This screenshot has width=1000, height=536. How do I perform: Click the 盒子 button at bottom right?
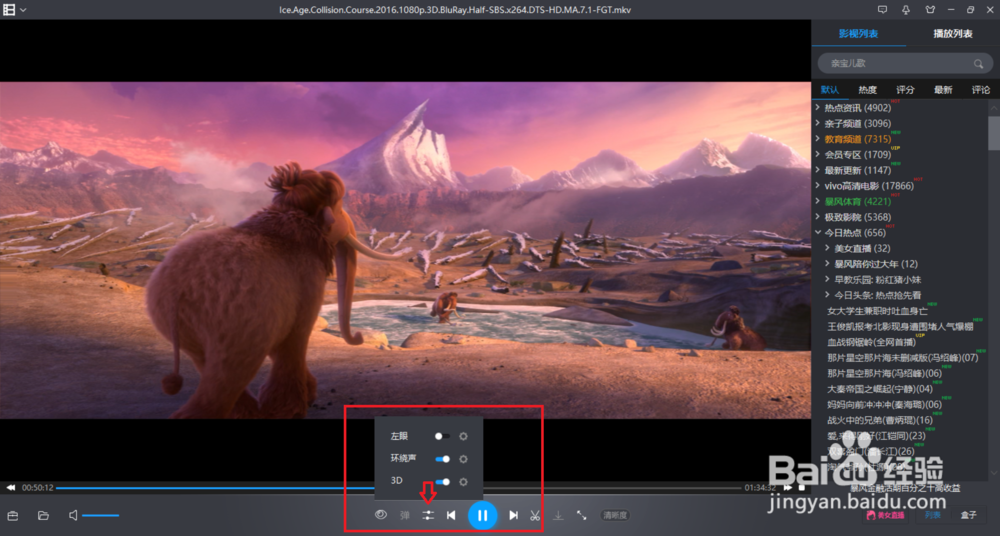point(969,515)
